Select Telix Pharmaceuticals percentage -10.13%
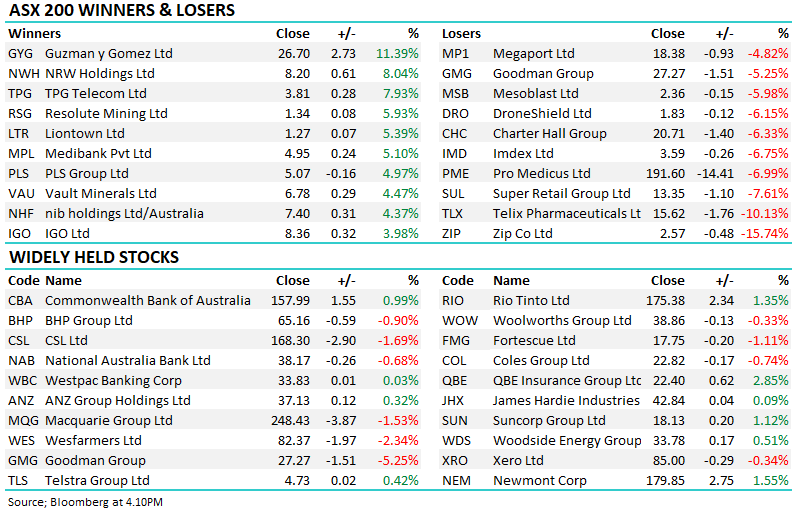 click(x=764, y=214)
